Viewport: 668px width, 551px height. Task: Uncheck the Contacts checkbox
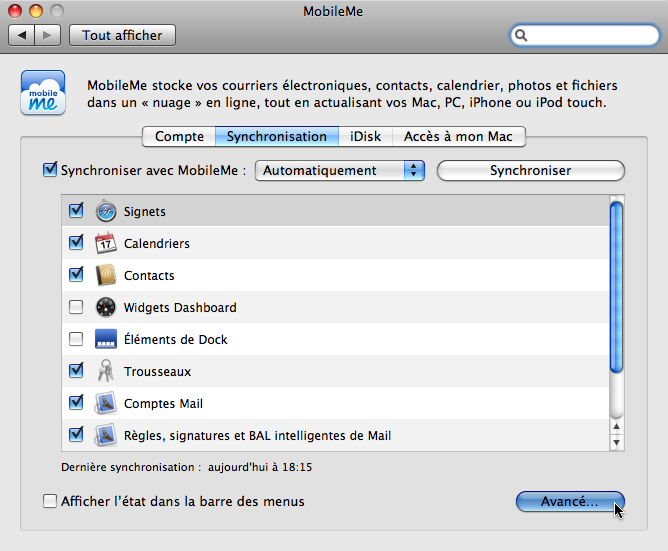click(x=76, y=274)
